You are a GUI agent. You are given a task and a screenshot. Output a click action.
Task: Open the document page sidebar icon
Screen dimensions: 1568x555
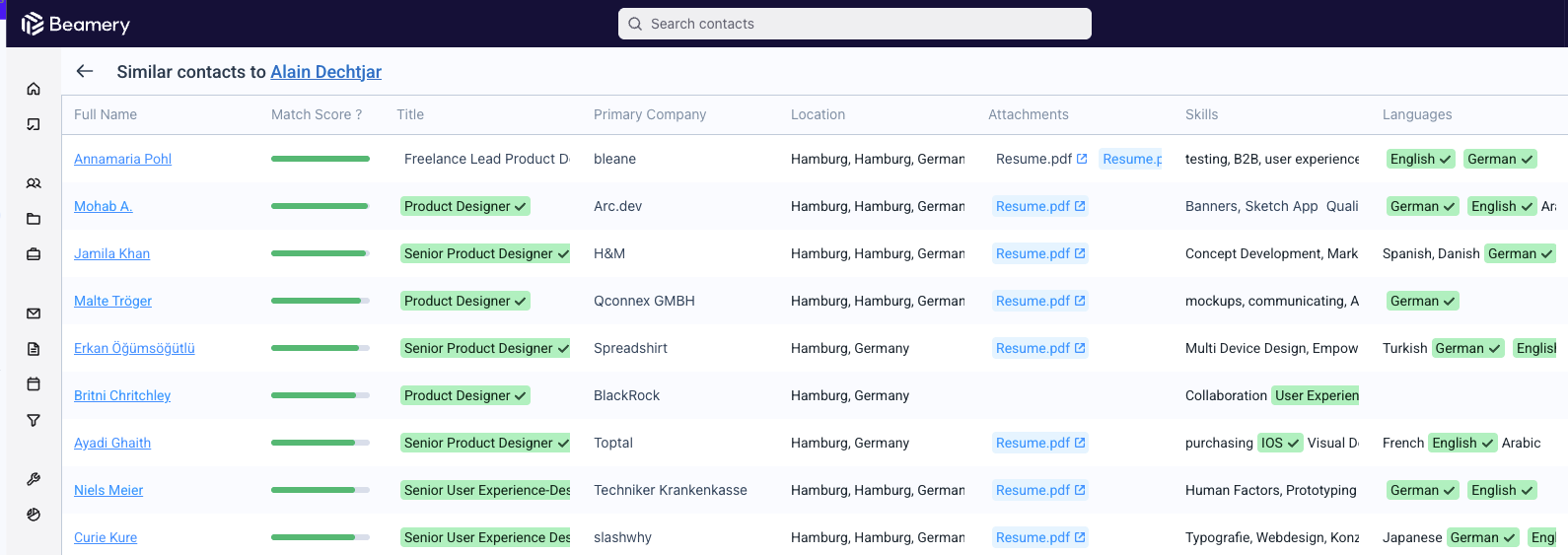pos(34,349)
